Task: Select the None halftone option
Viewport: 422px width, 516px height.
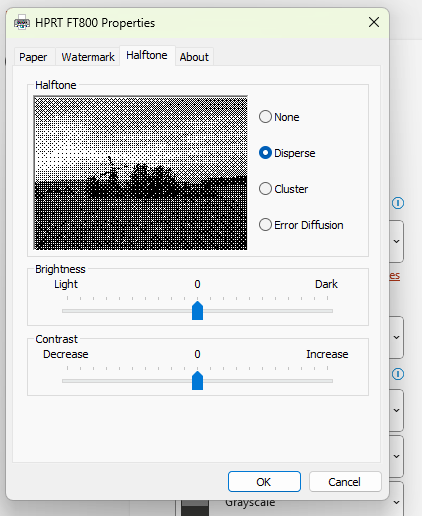Action: coord(279,117)
